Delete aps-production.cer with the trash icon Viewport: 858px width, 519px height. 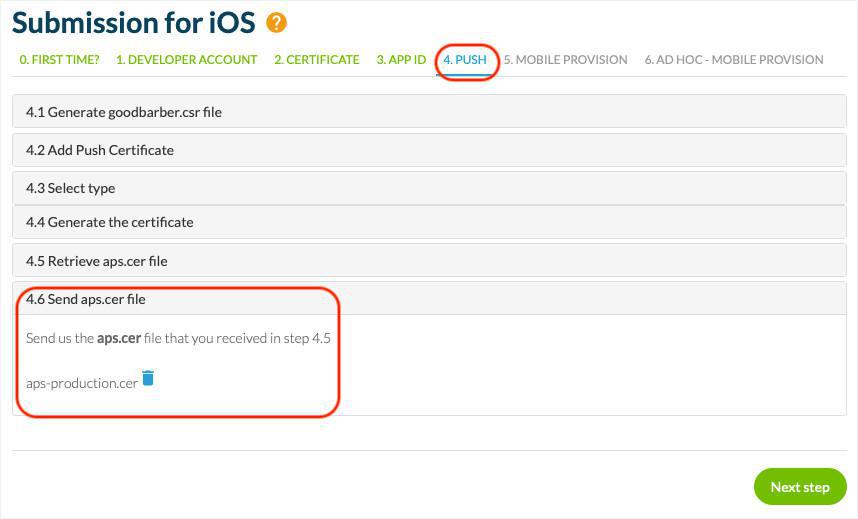tap(148, 378)
